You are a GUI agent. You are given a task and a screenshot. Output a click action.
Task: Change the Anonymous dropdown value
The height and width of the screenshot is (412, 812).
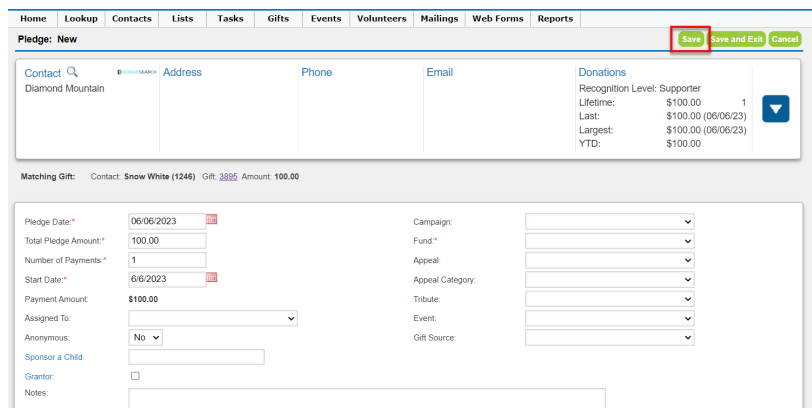click(145, 337)
